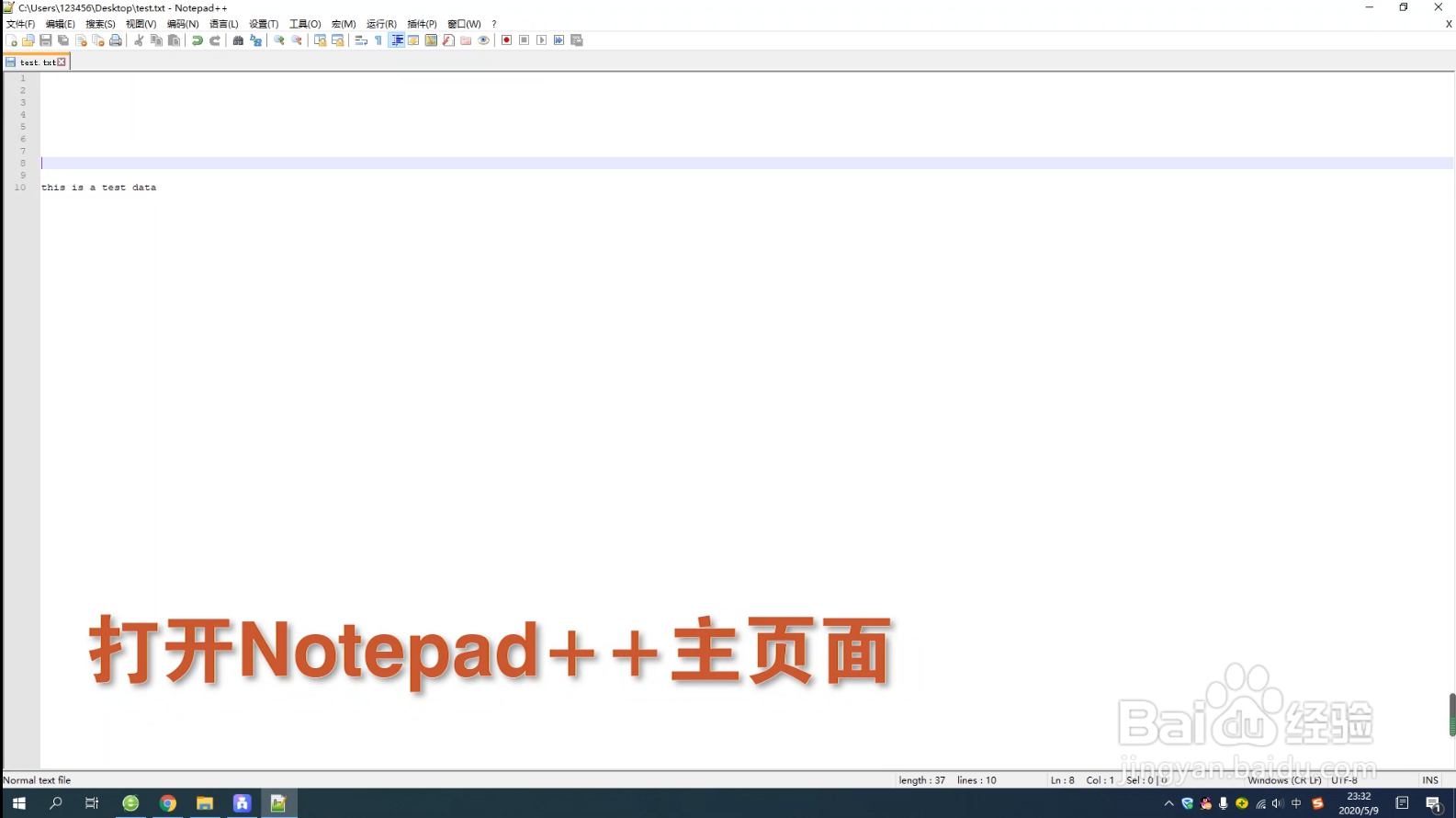Screen dimensions: 1456x818
Task: Click UTF-8 encoding in status bar
Action: pos(1344,780)
